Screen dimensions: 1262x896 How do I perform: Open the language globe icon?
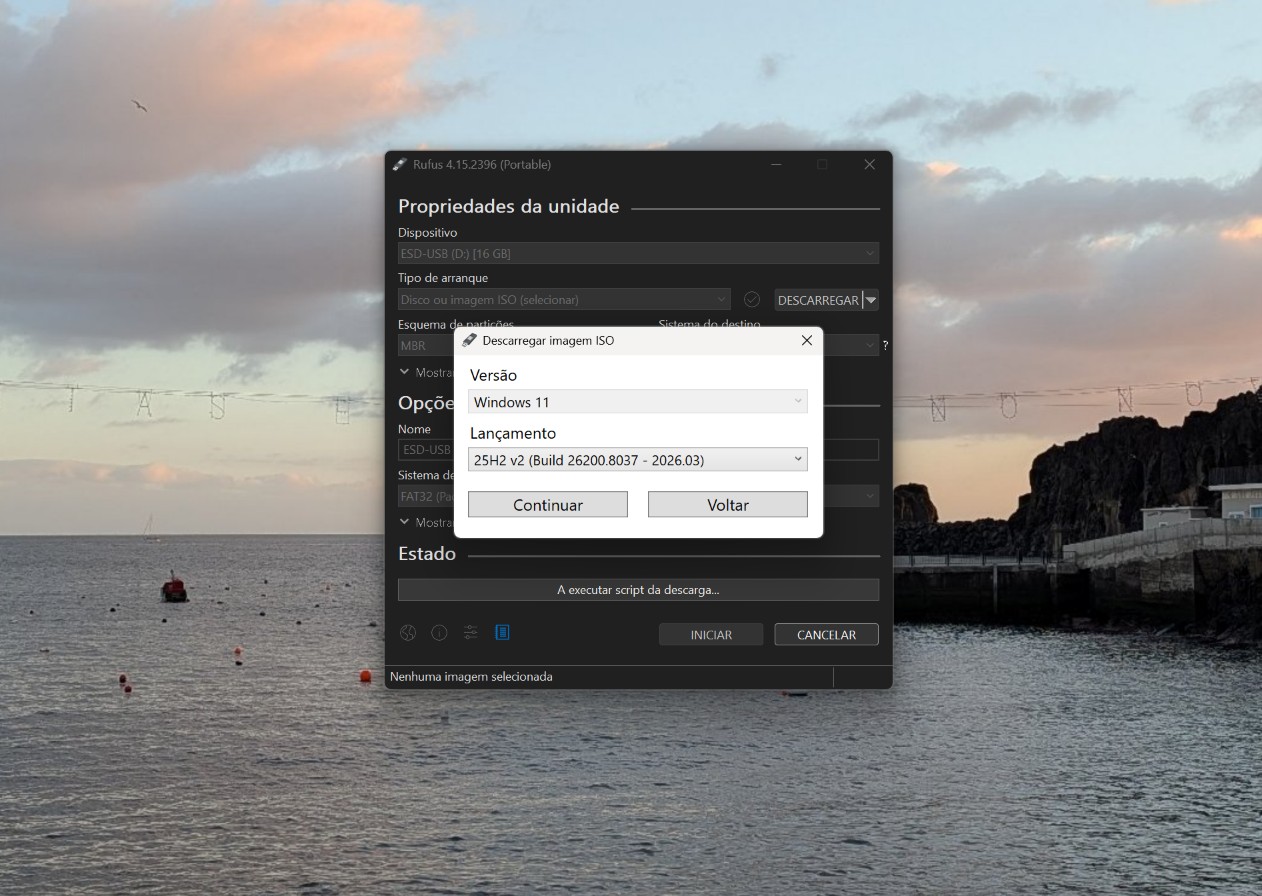click(408, 632)
